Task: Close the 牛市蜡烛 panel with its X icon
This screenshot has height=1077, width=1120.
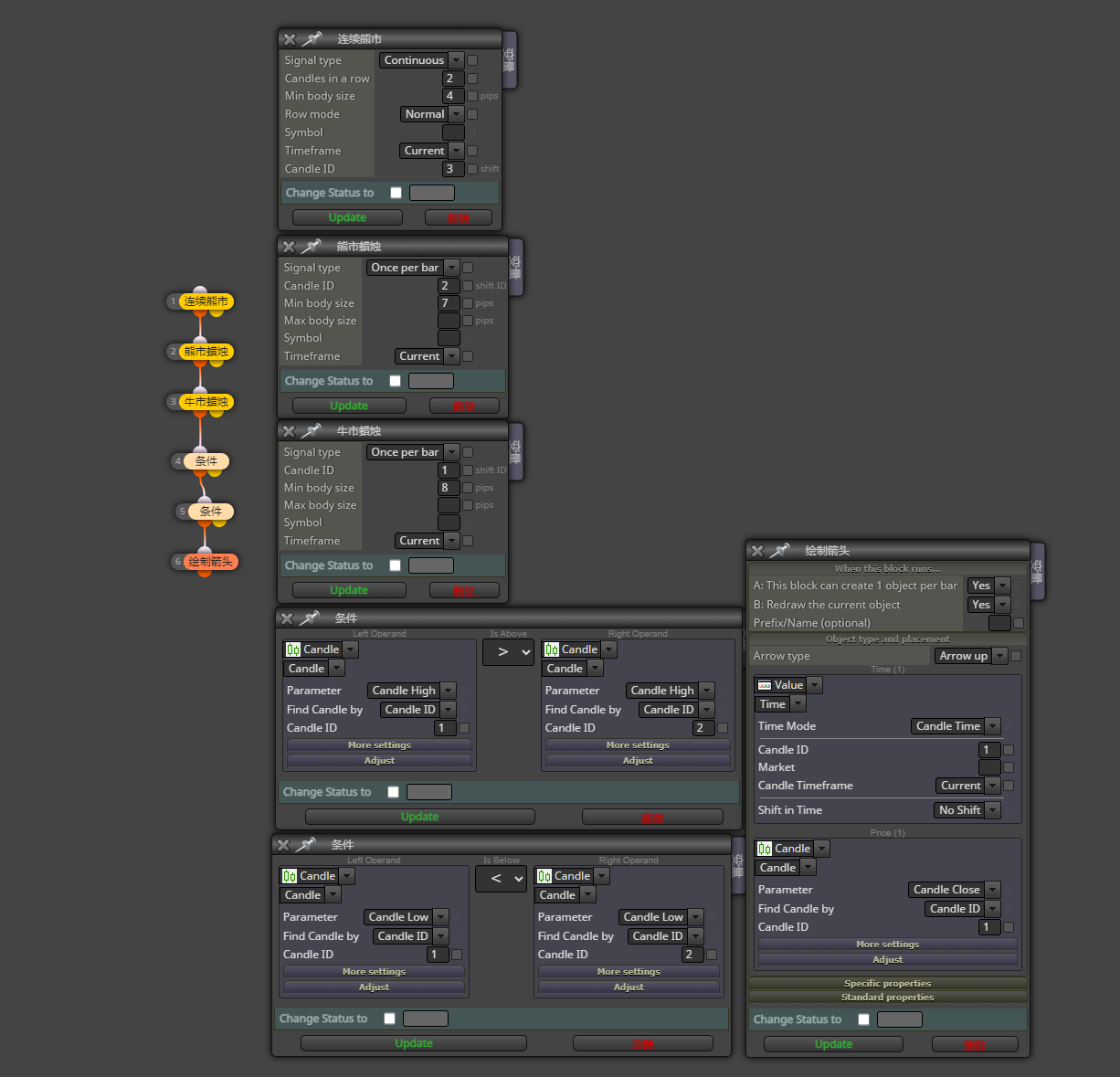Action: (x=289, y=431)
